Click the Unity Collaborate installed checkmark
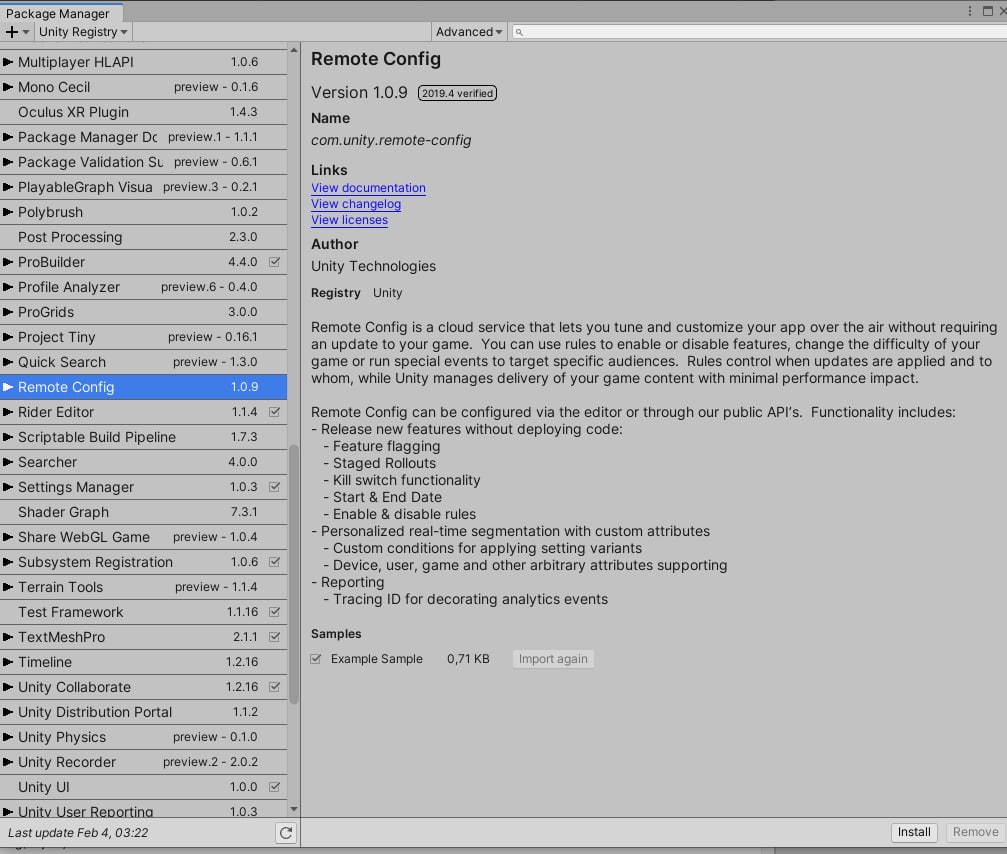This screenshot has width=1007, height=854. click(x=274, y=687)
